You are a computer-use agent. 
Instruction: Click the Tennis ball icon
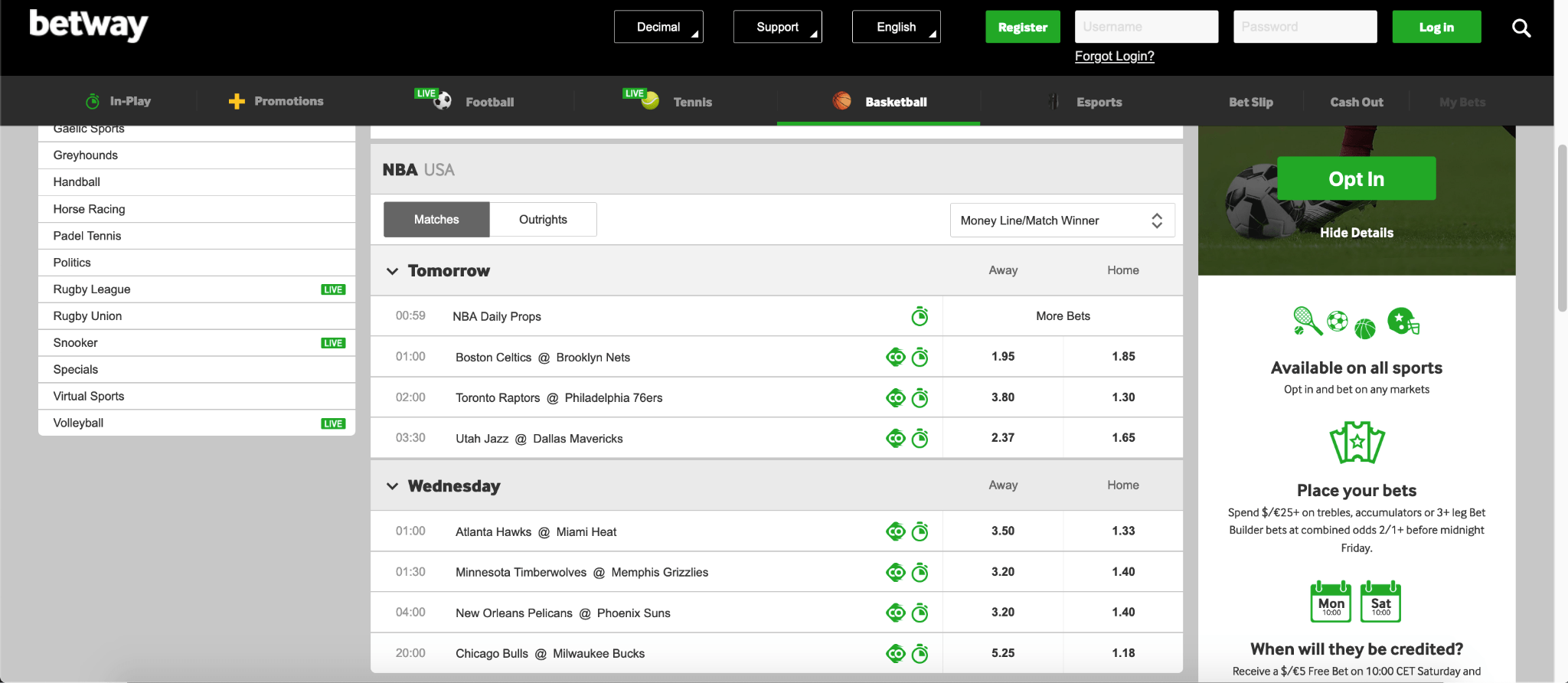pos(650,101)
